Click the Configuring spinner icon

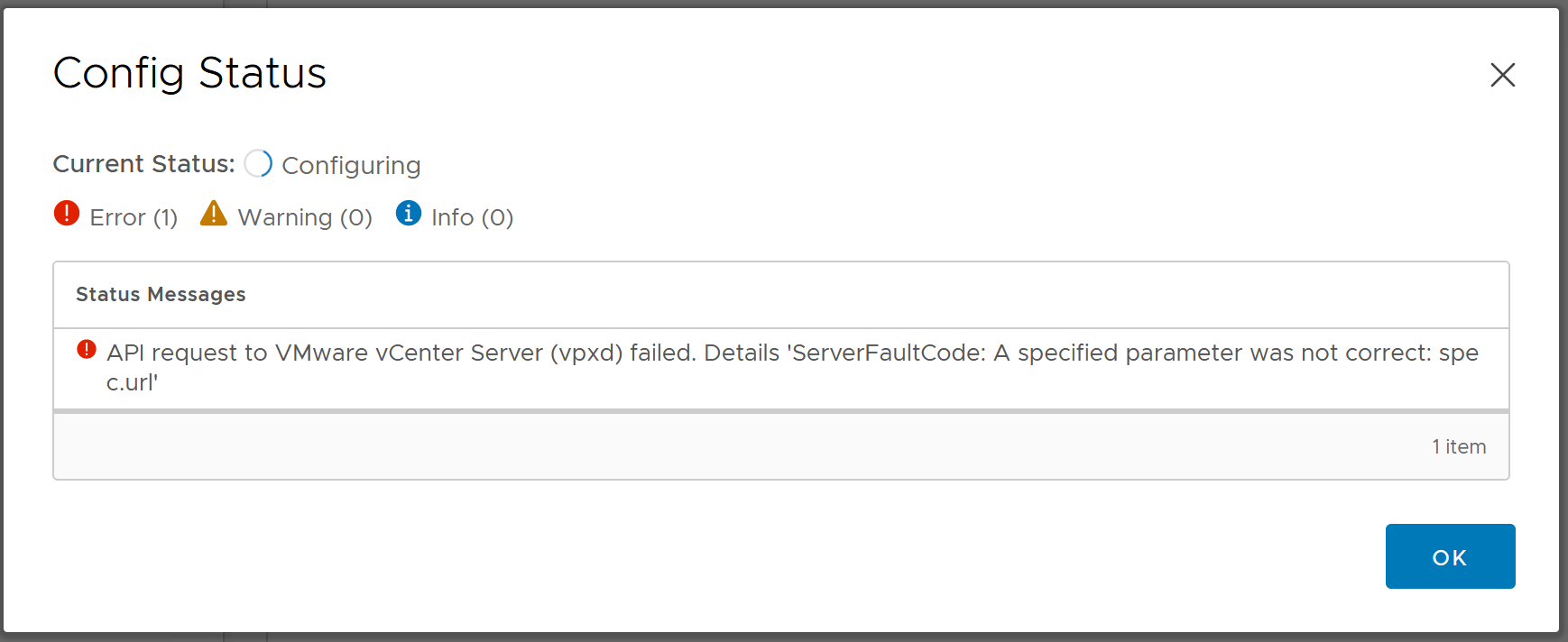point(258,163)
